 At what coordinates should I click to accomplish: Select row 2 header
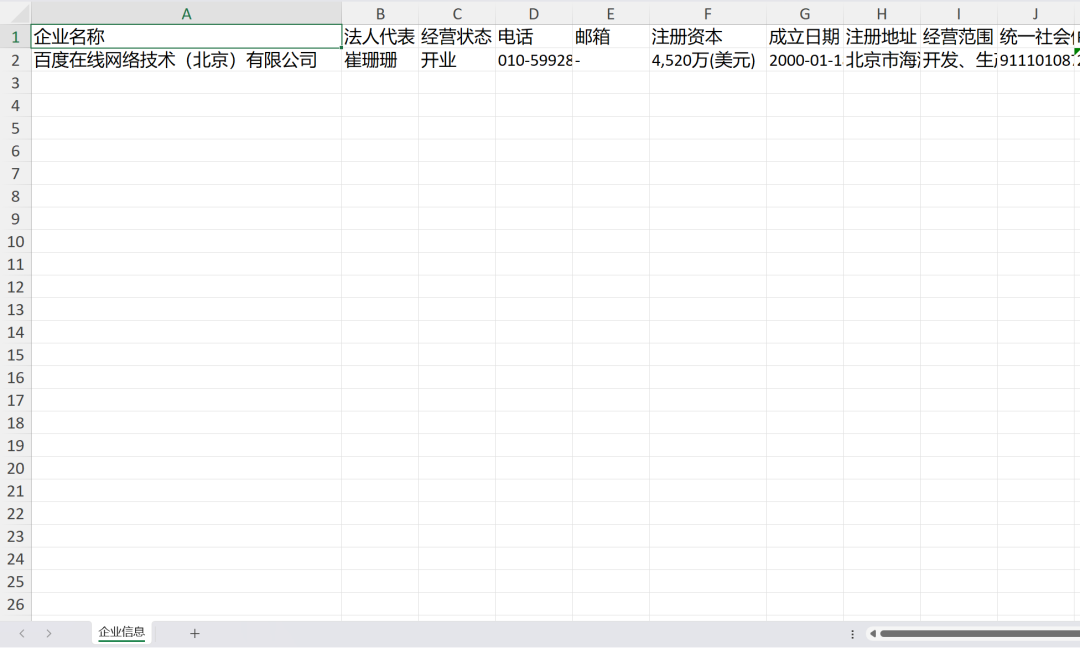pos(15,60)
